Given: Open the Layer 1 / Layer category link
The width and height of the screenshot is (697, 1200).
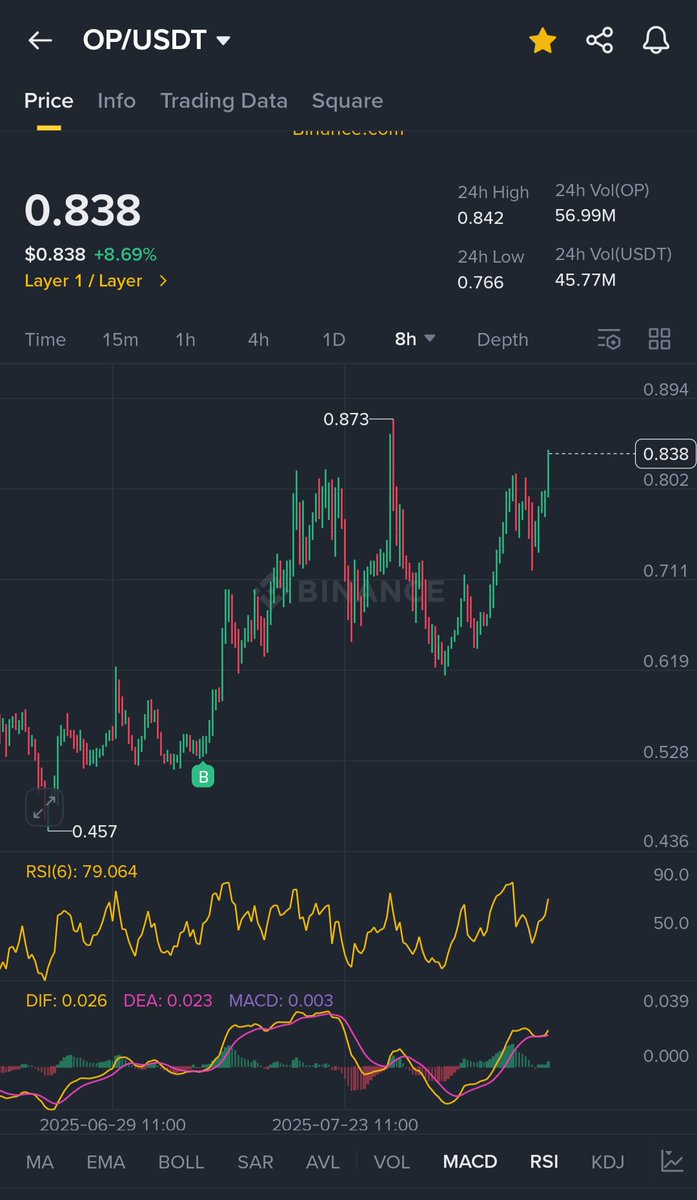Looking at the screenshot, I should coord(96,281).
